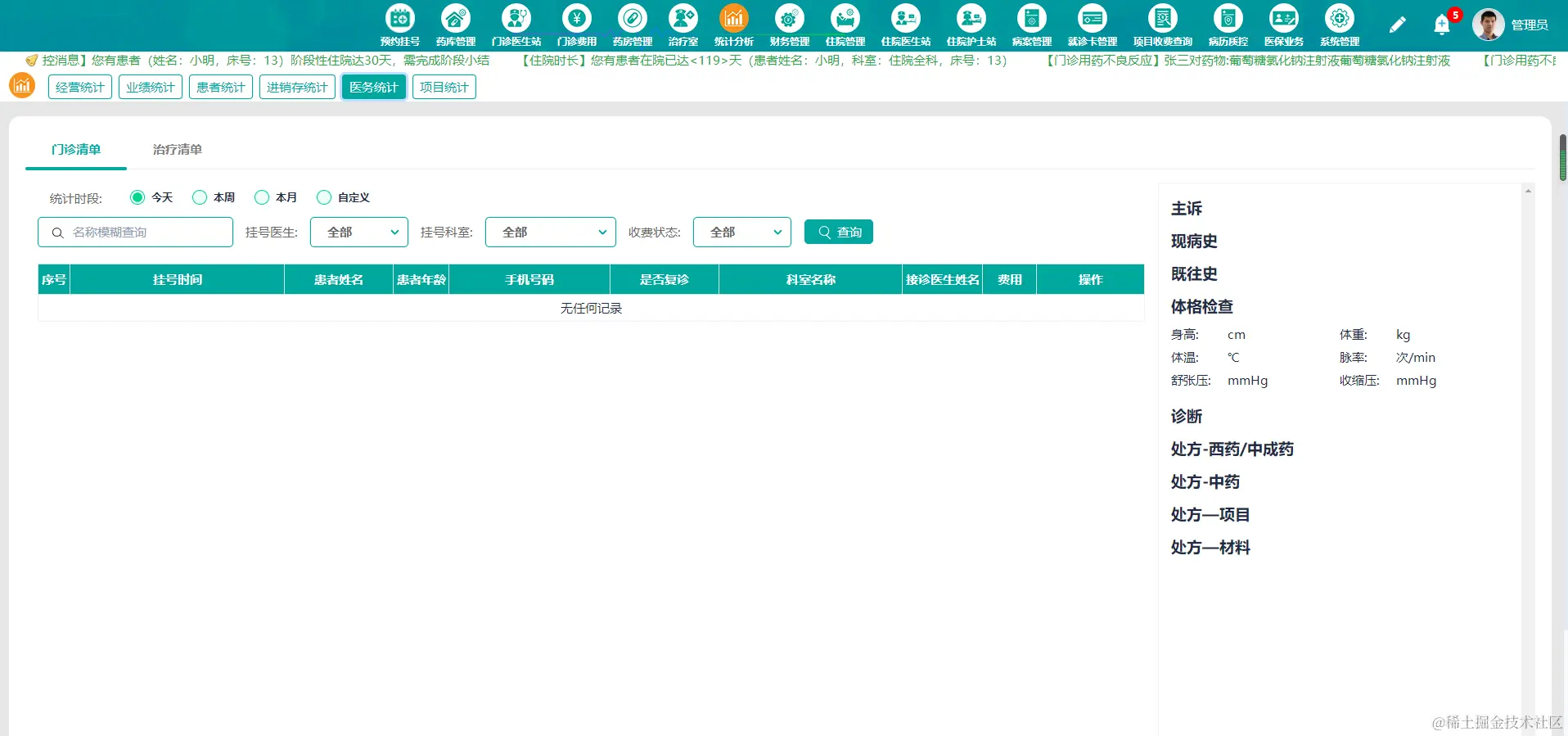1568x736 pixels.
Task: Click the 费用 column header
Action: (x=1010, y=279)
